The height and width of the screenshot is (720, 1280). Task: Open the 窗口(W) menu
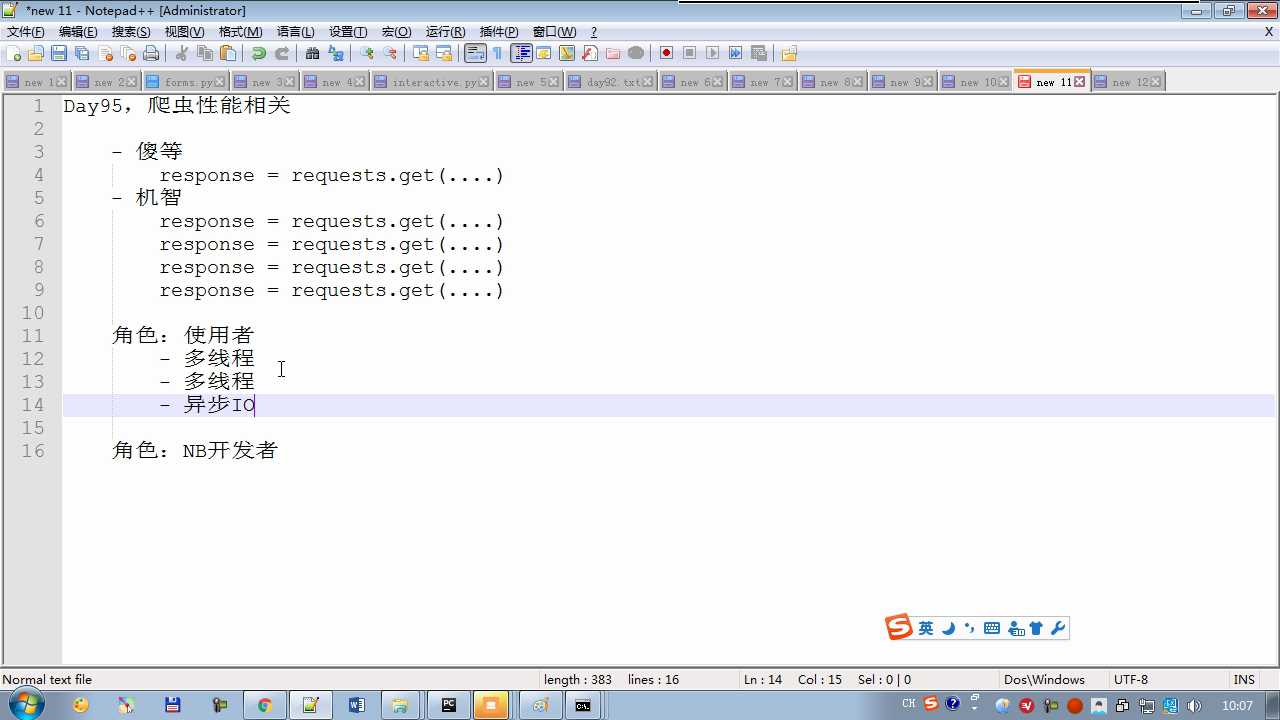click(x=554, y=32)
